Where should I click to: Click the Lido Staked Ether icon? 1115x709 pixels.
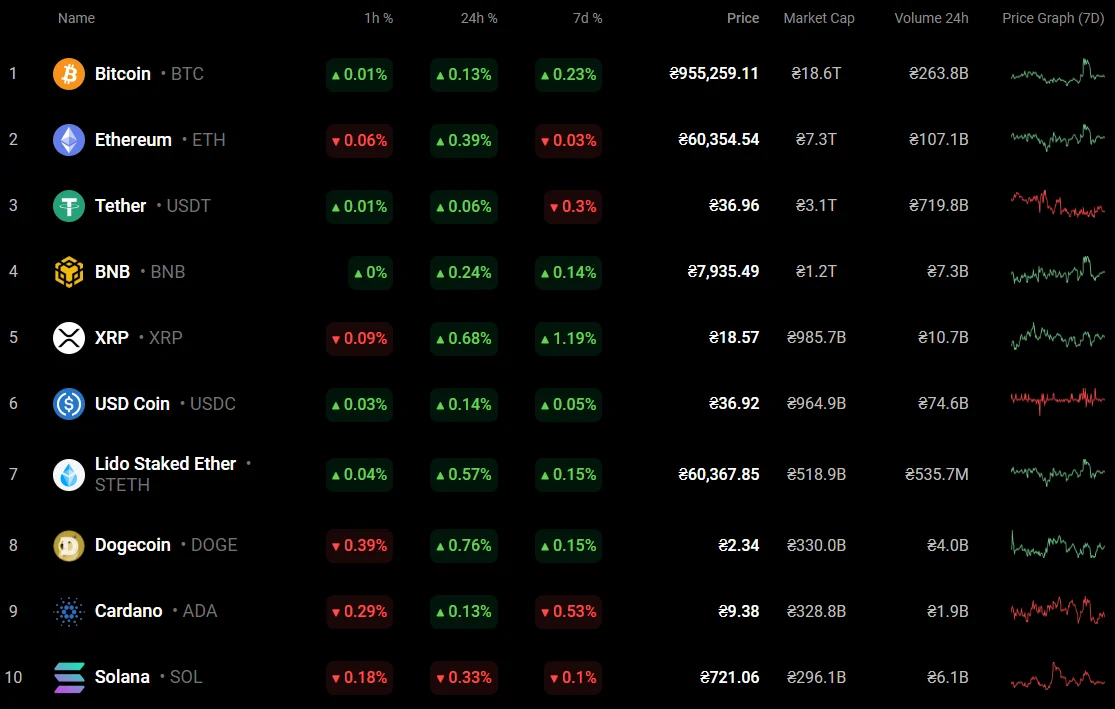point(69,474)
